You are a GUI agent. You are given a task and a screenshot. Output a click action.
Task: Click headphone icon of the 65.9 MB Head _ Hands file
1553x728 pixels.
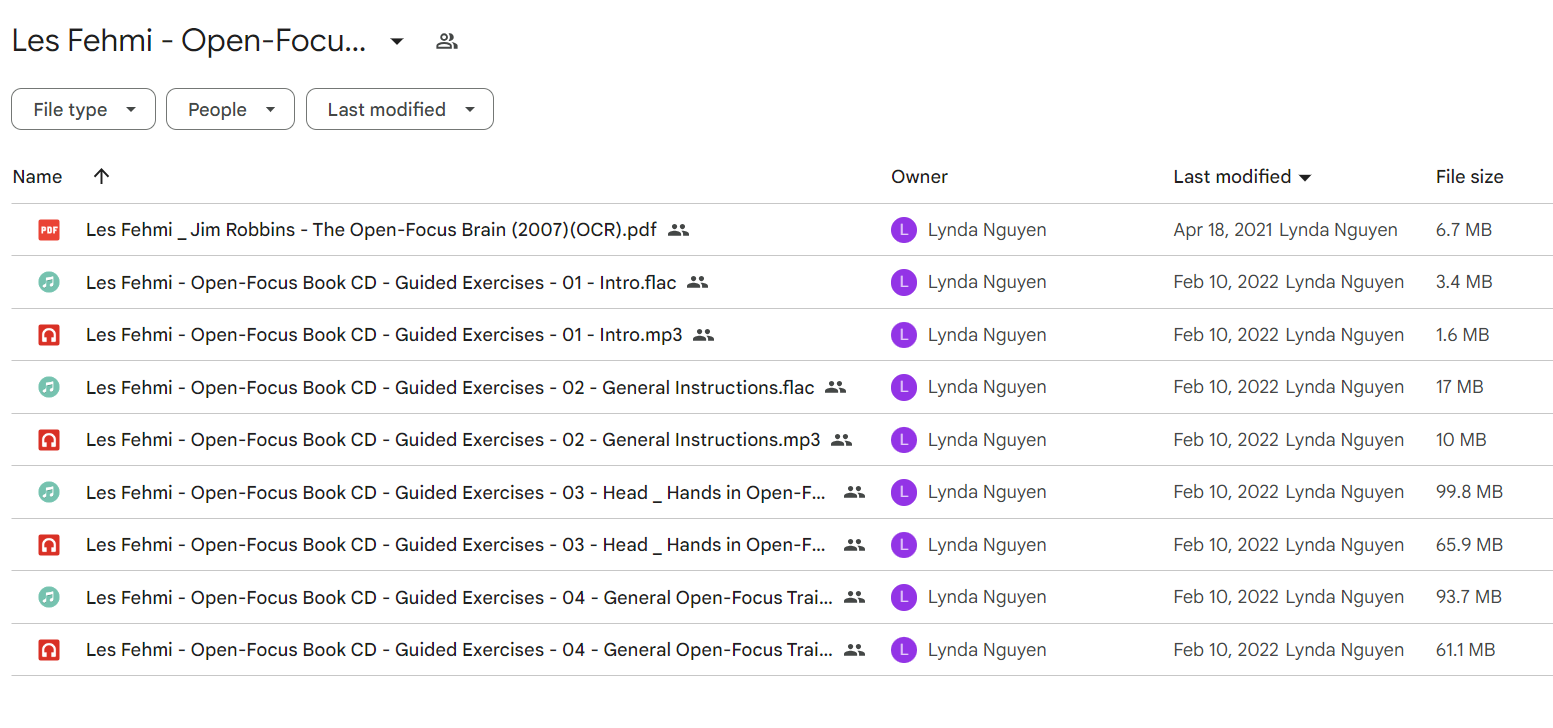coord(49,545)
